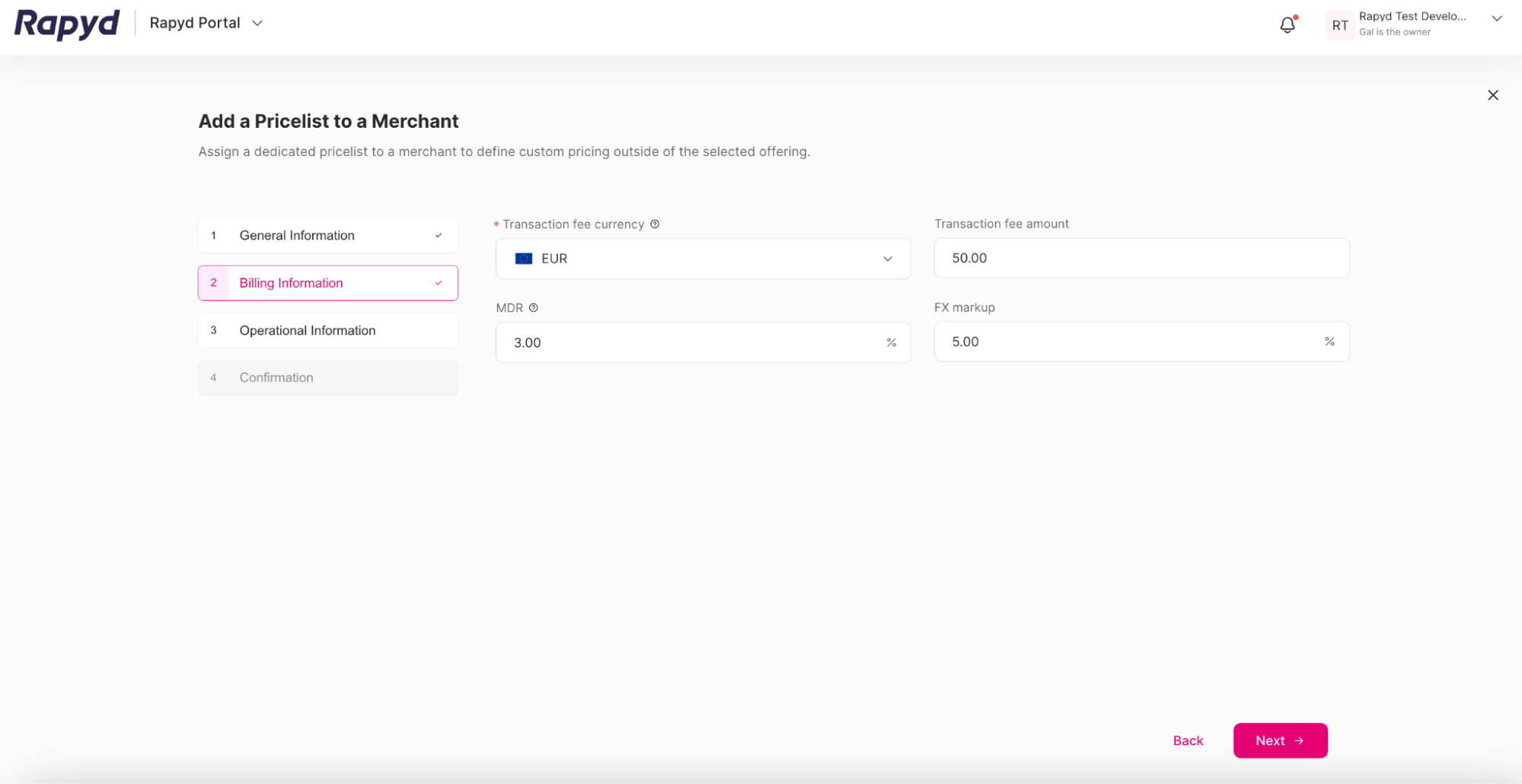The height and width of the screenshot is (784, 1522).
Task: Click the Rapyd Test Develo... account name
Action: (x=1412, y=16)
